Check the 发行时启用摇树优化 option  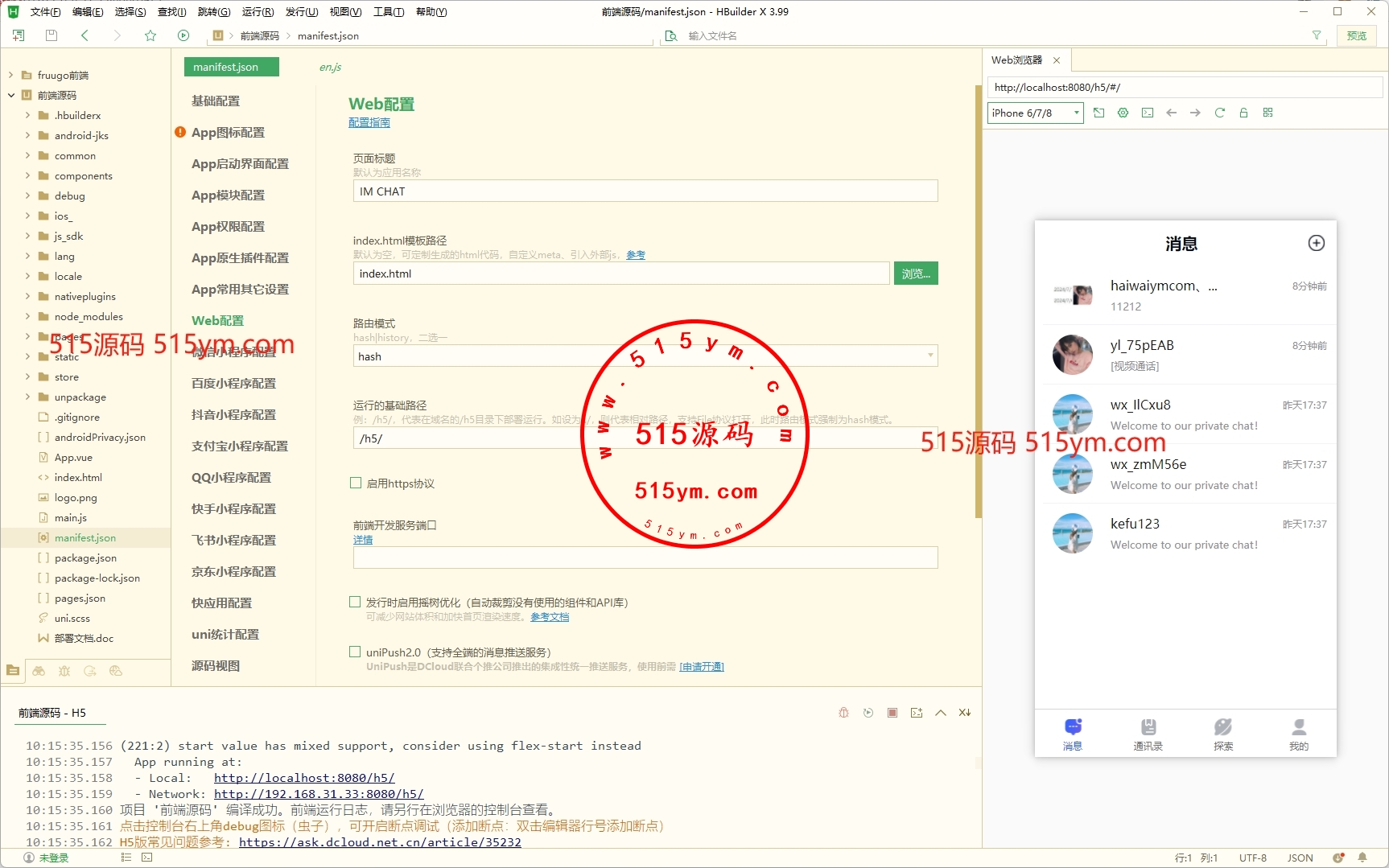tap(355, 602)
